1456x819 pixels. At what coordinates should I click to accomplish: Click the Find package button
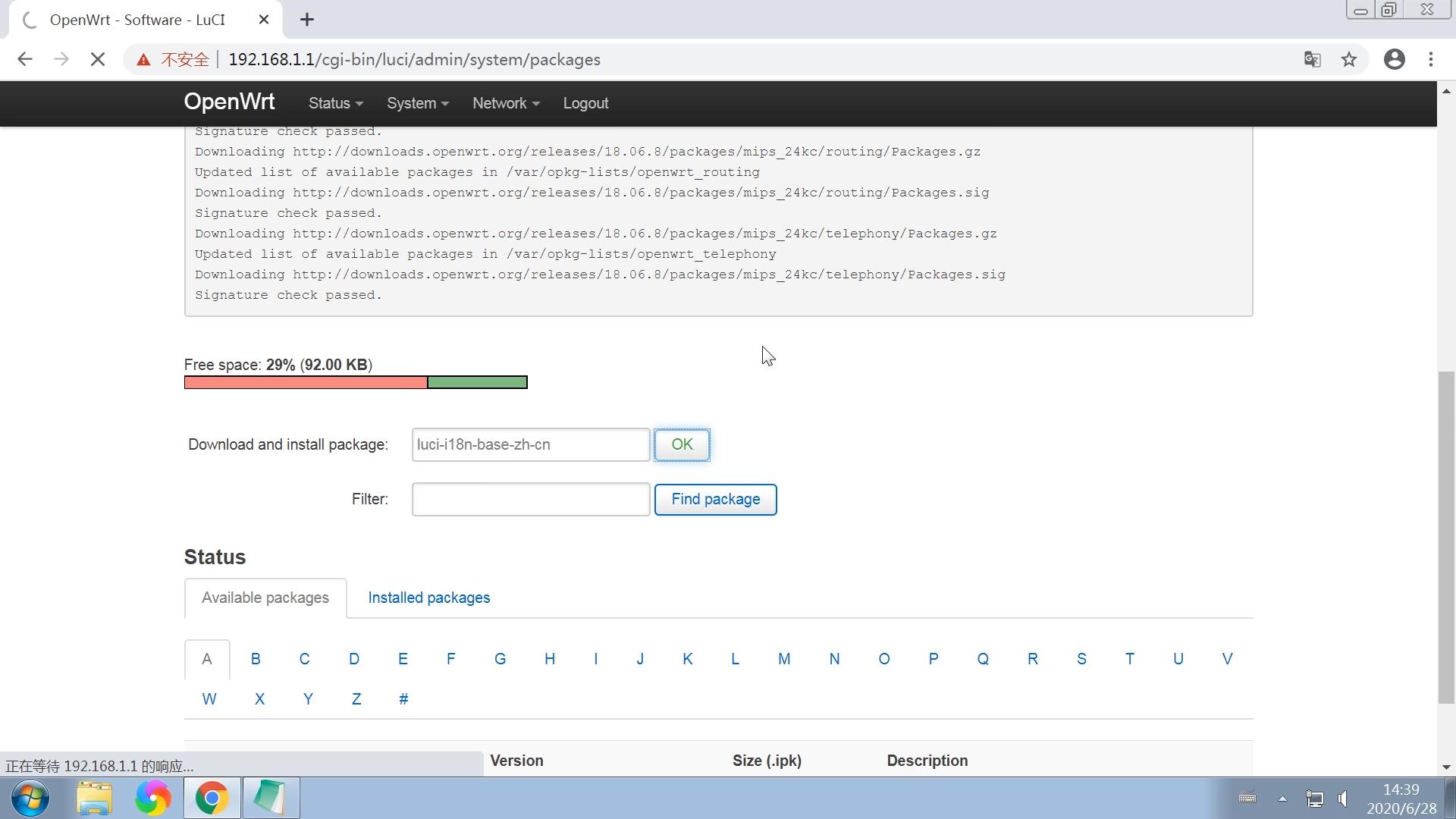pos(715,499)
